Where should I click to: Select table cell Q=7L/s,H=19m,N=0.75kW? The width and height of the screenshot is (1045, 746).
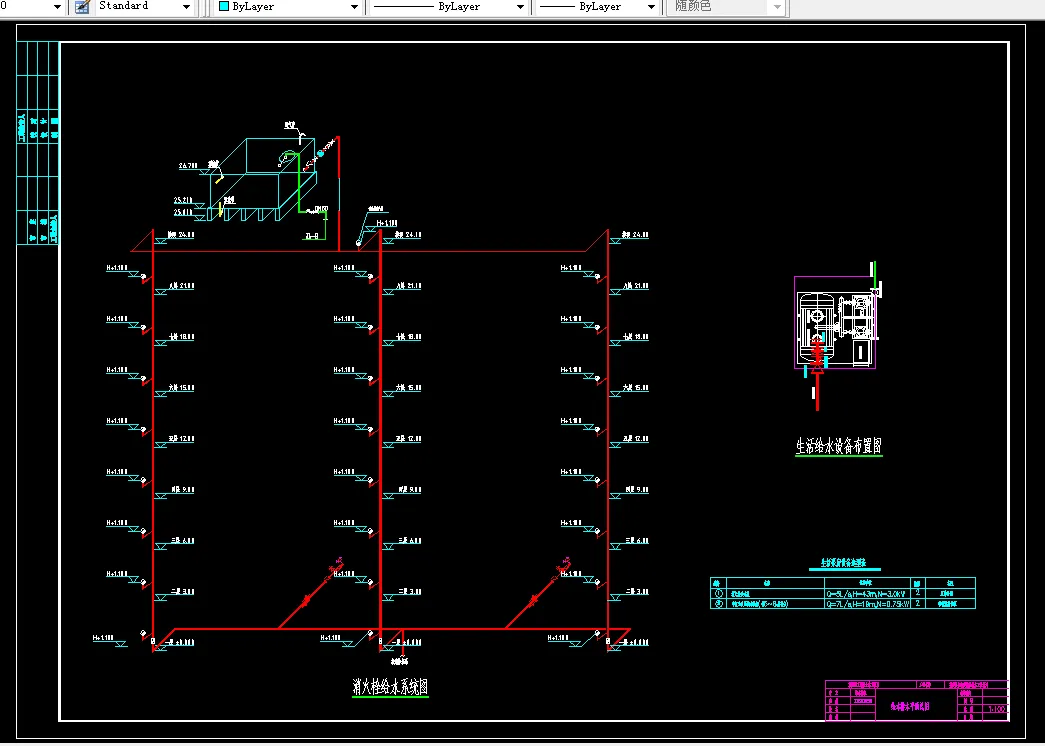coord(867,603)
